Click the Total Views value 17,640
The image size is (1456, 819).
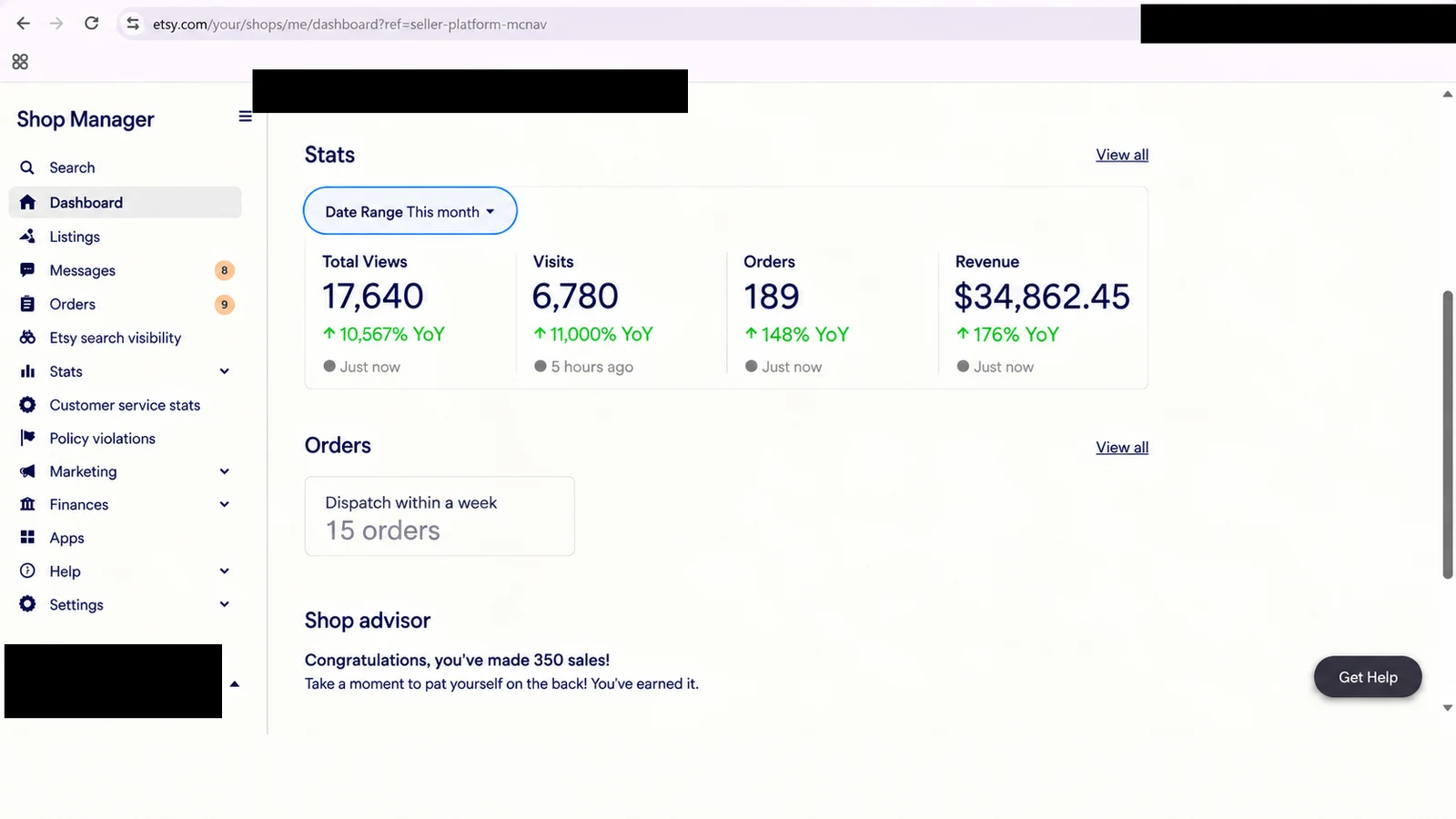coord(373,297)
